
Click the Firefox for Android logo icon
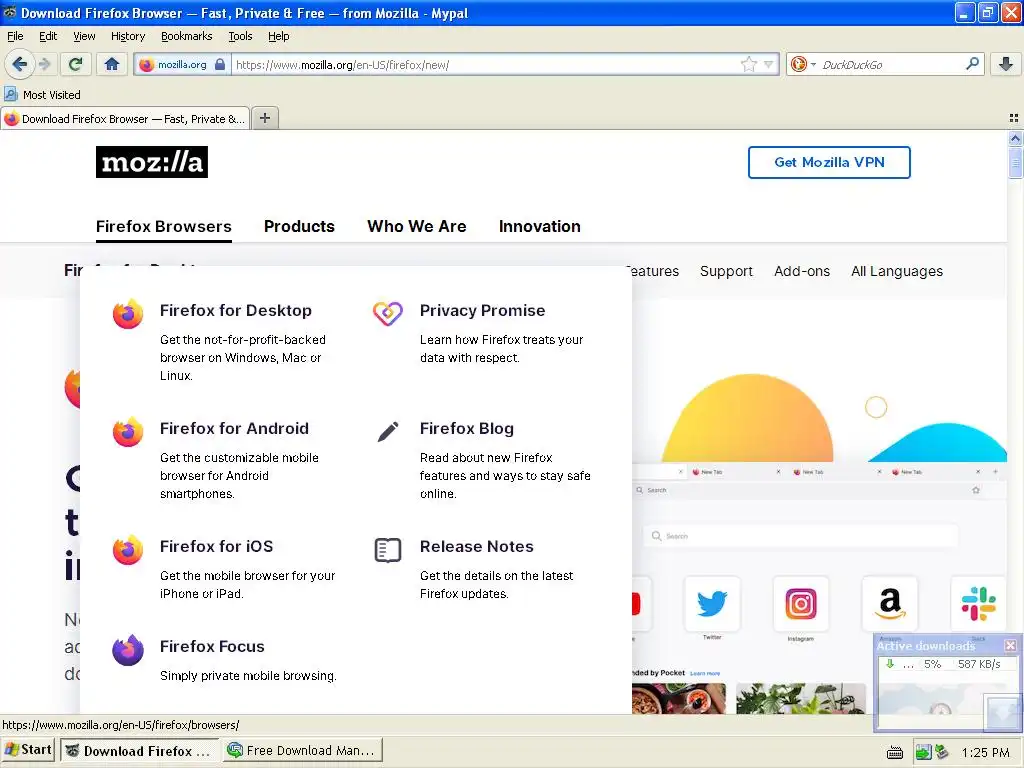127,432
